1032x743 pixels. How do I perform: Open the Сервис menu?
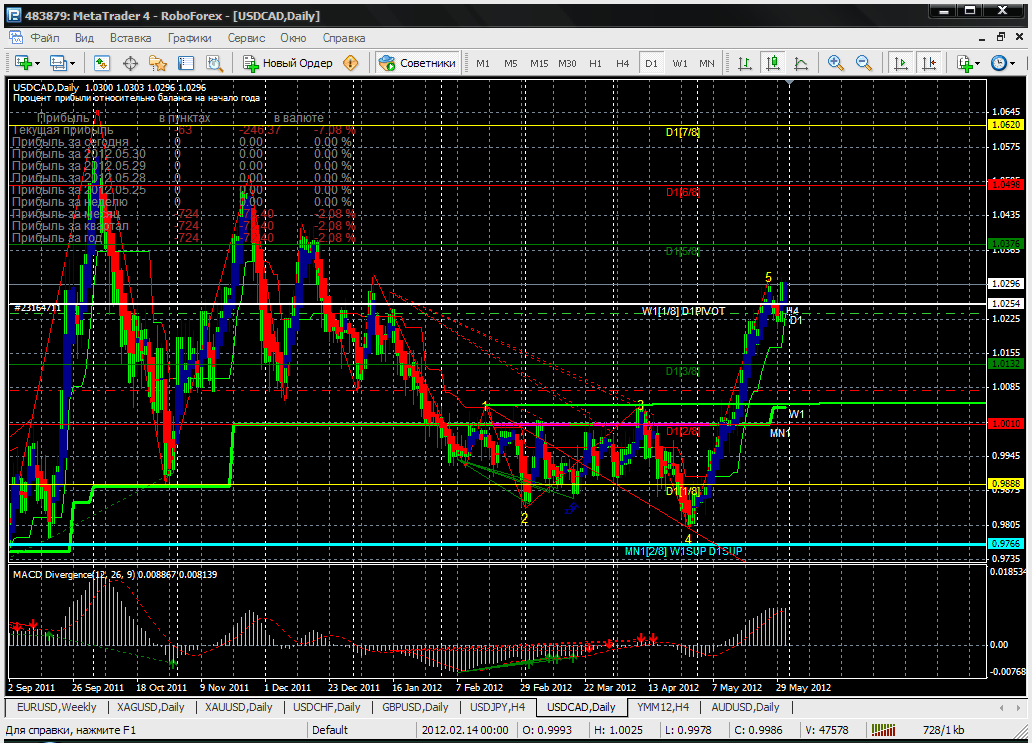click(x=246, y=38)
